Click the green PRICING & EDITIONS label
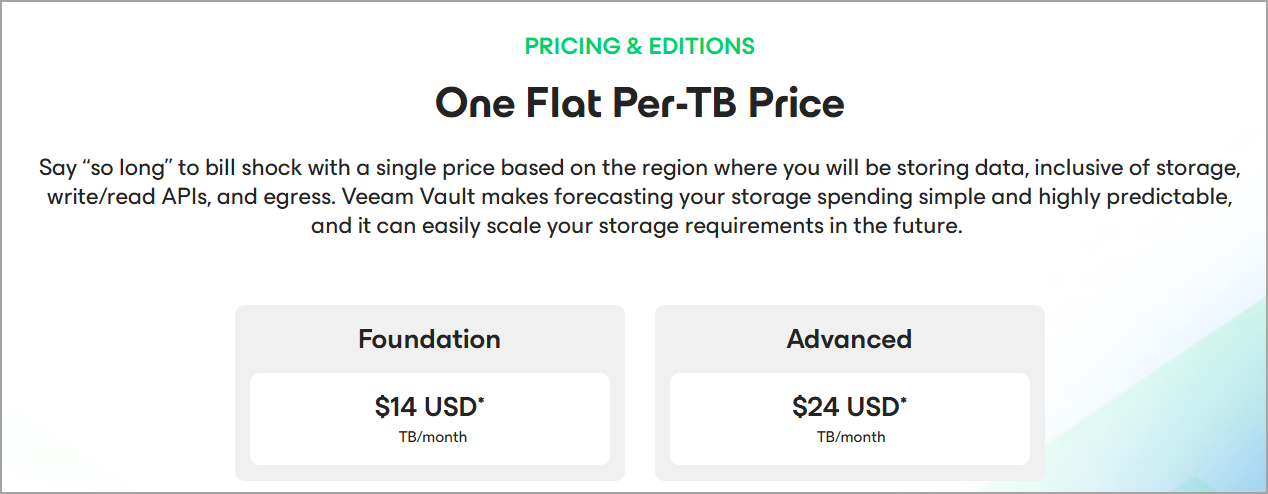1268x494 pixels. tap(640, 46)
